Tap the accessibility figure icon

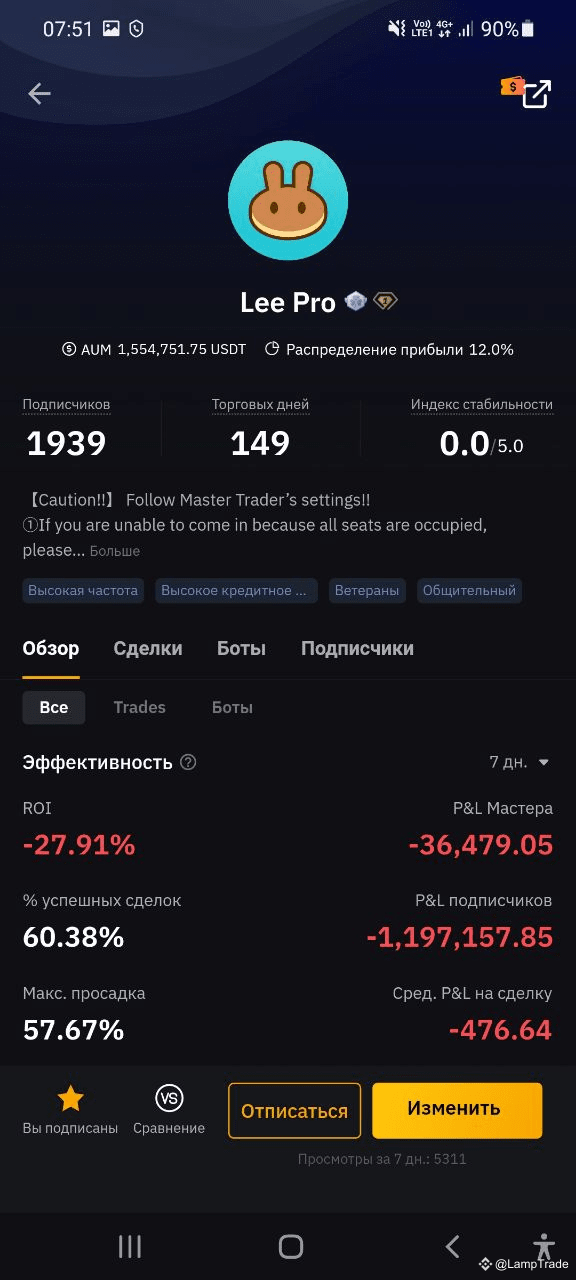(544, 1246)
